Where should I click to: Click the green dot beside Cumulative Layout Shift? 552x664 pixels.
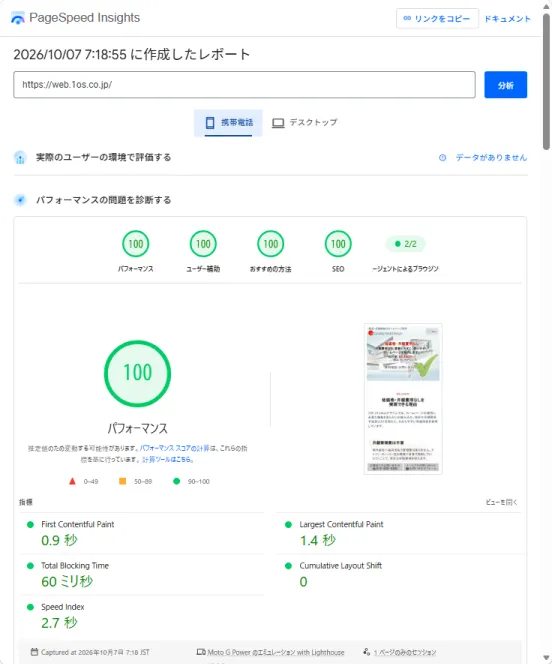pos(288,566)
